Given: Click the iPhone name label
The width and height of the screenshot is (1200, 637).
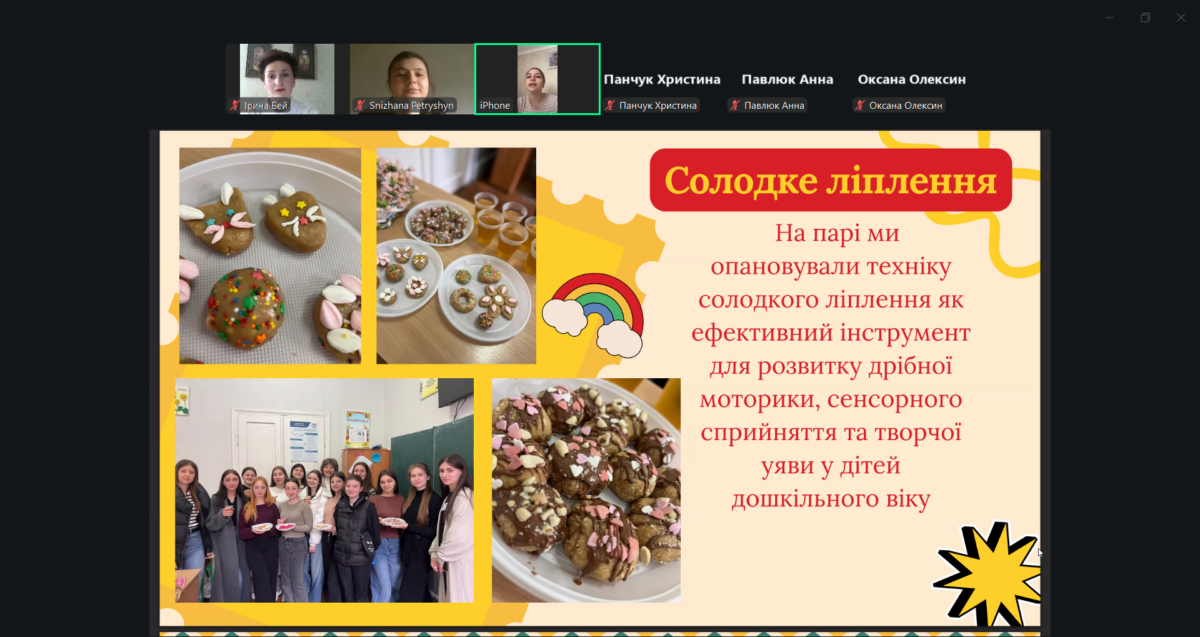Looking at the screenshot, I should coord(495,105).
